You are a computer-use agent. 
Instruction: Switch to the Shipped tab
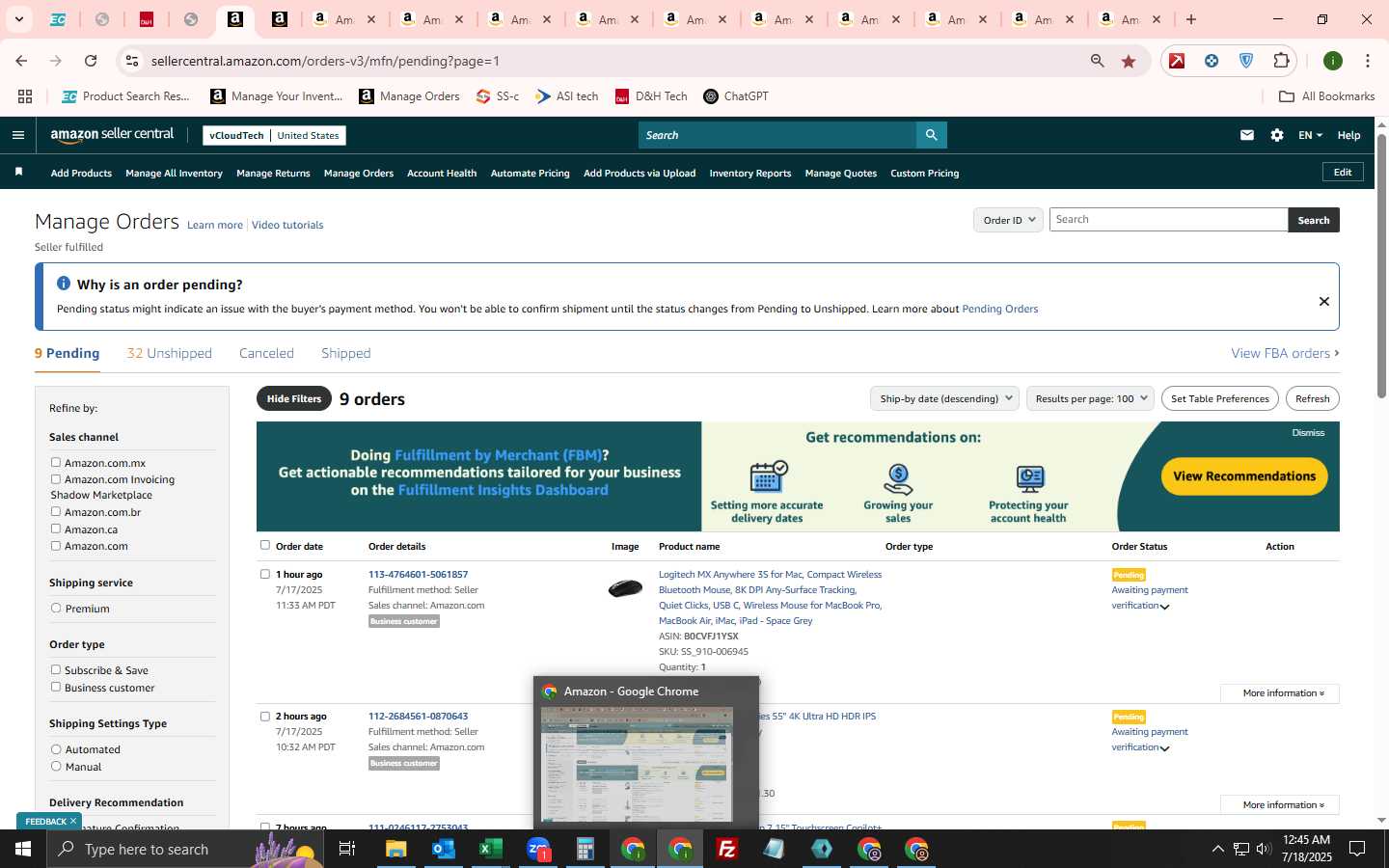(346, 353)
